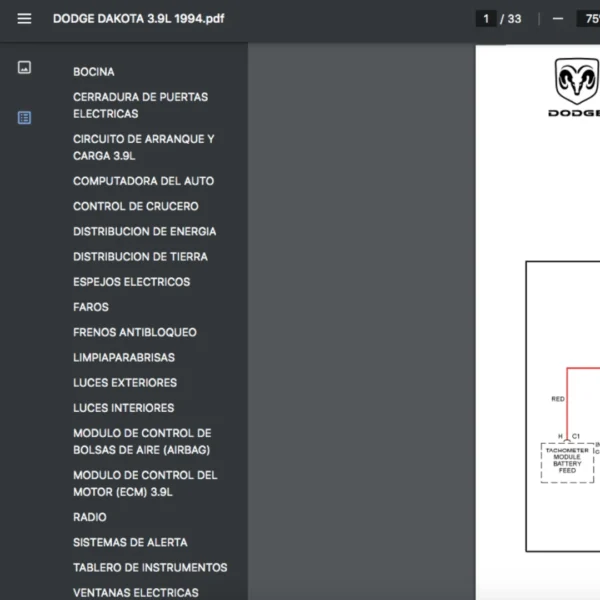This screenshot has width=600, height=600.
Task: Open LUCES EXTERIORES bookmark
Action: pos(125,383)
